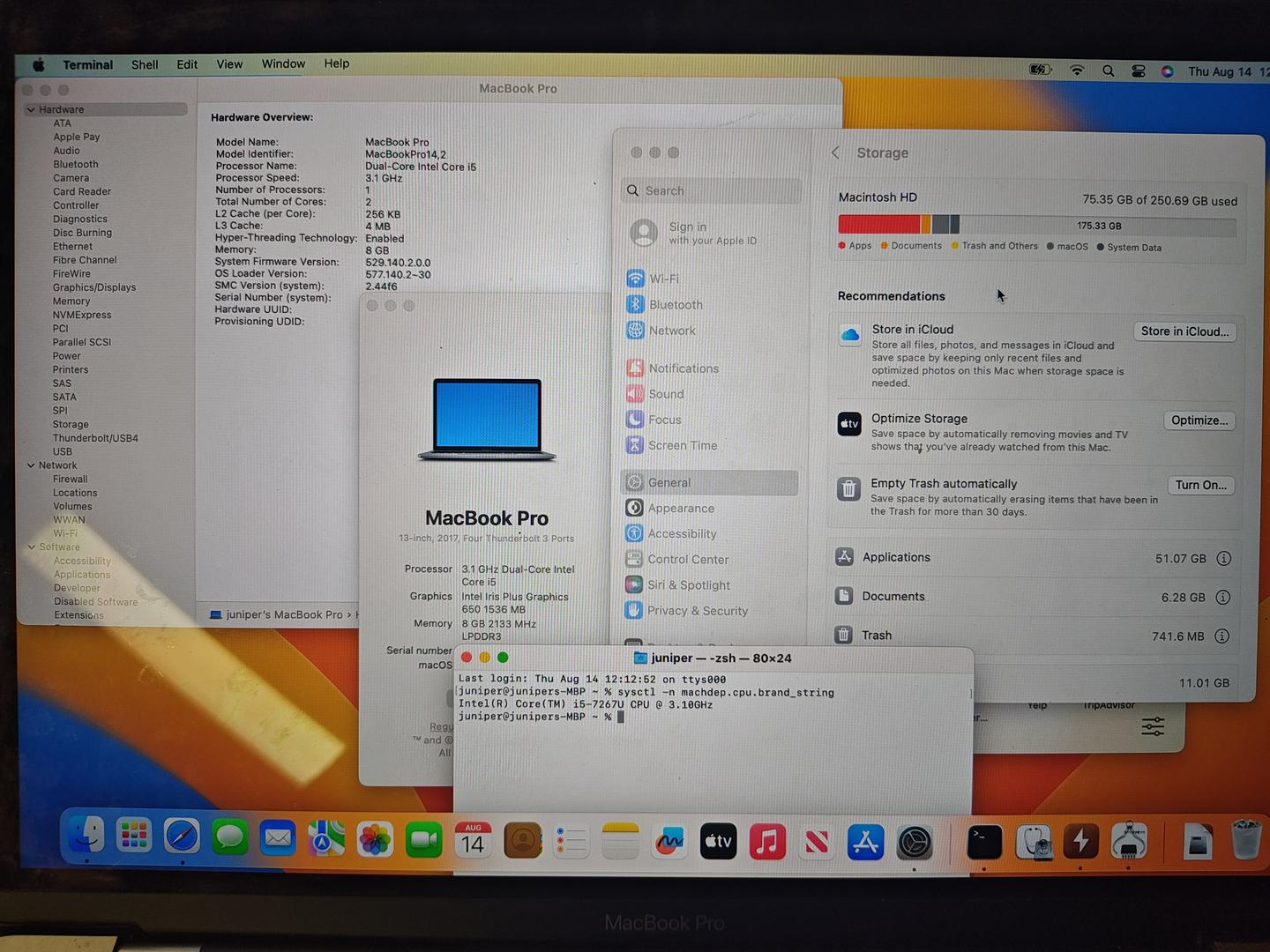Open the Shell menu
This screenshot has height=952, width=1270.
[x=145, y=65]
